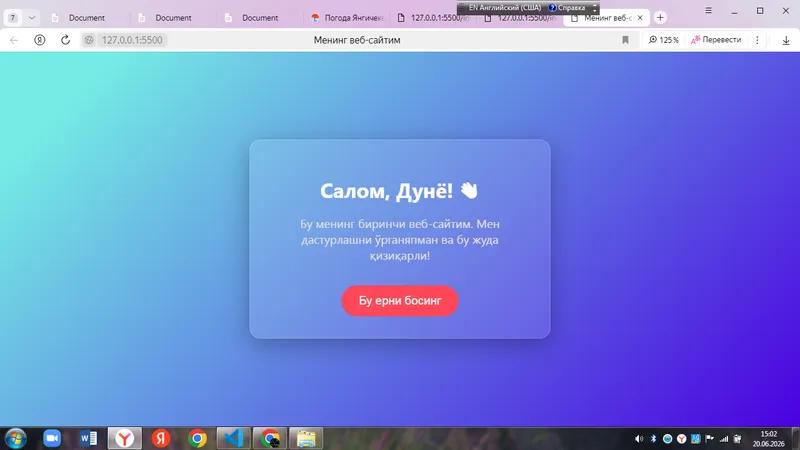Open the browser hamburger menu
Image resolution: width=800 pixels, height=450 pixels.
pyautogui.click(x=708, y=10)
